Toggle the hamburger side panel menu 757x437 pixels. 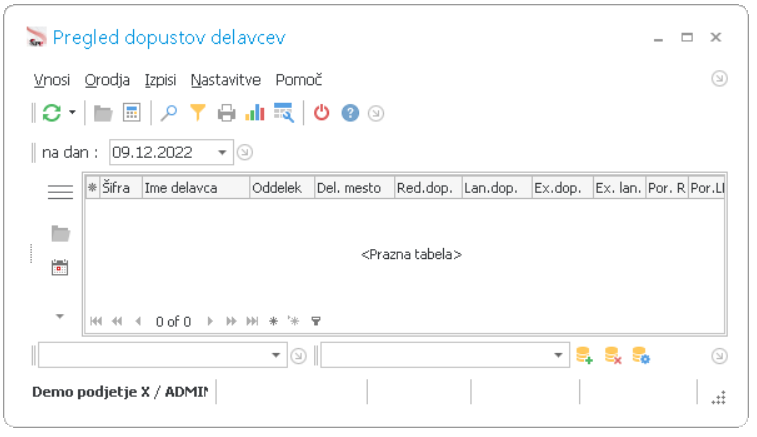60,191
